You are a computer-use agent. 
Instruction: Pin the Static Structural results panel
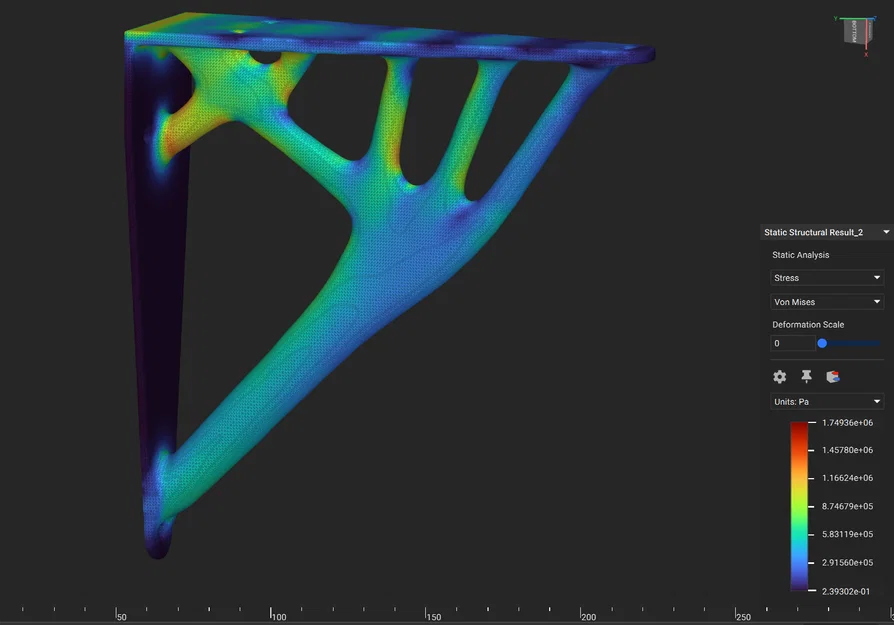tap(806, 377)
